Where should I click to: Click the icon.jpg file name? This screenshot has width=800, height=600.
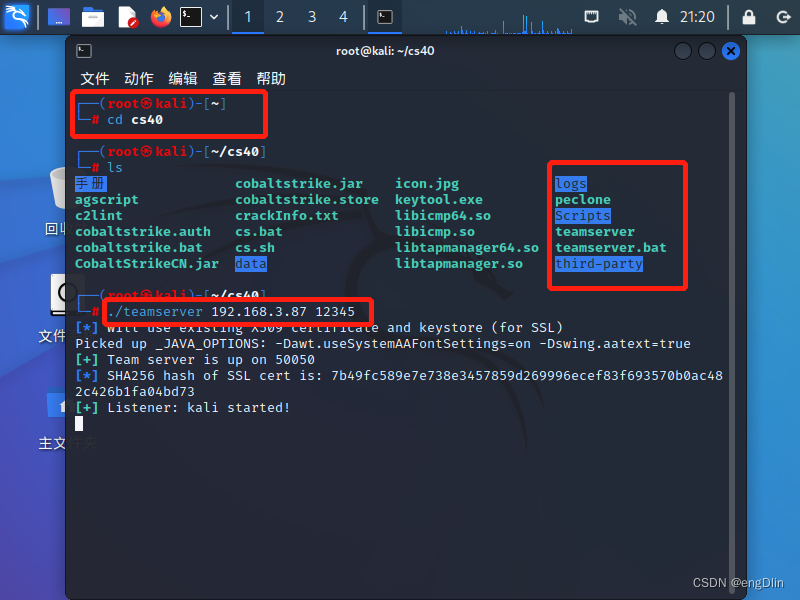[427, 184]
